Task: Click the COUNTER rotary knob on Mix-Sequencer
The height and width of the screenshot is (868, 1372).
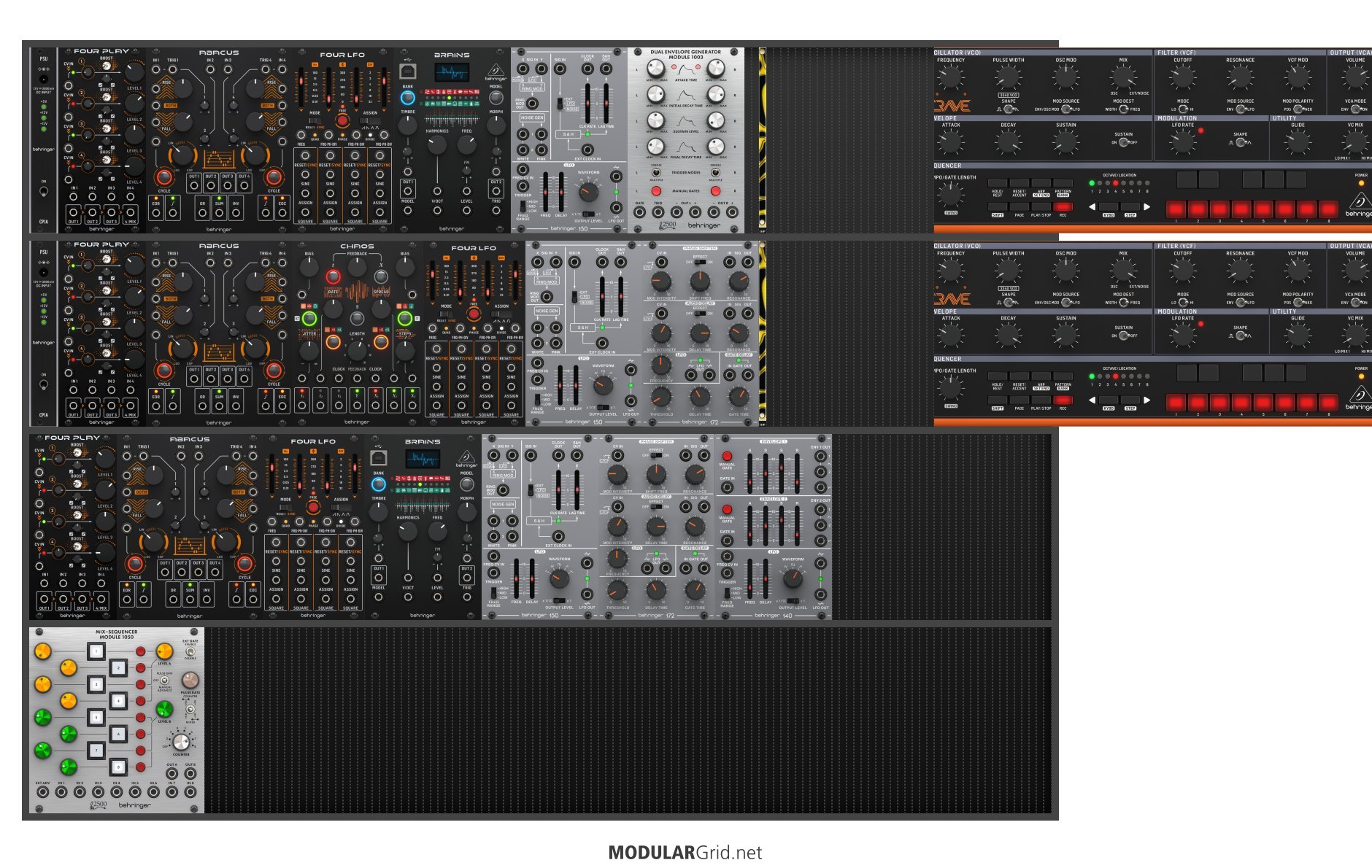Action: 181,742
